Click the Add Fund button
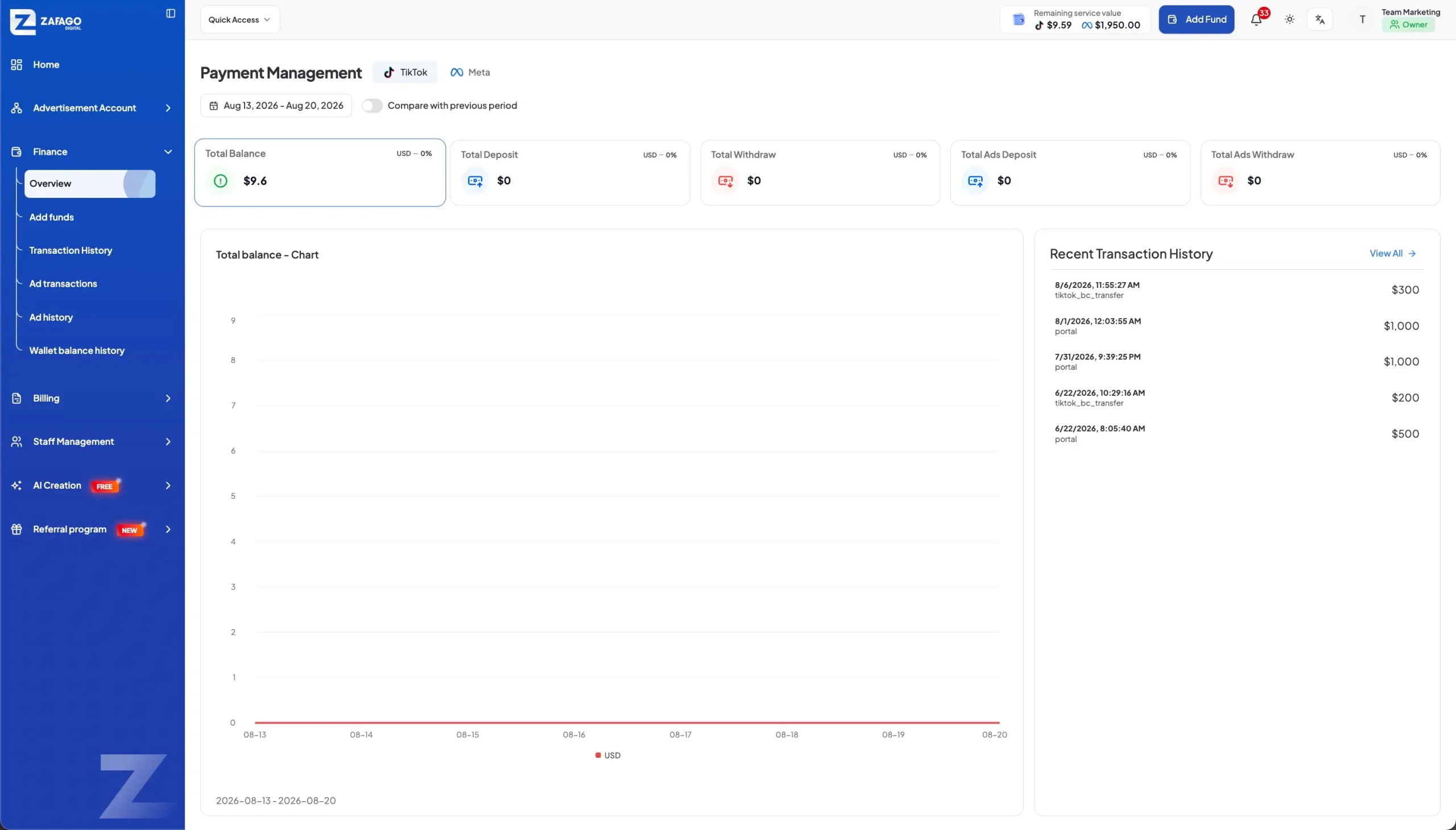 tap(1196, 19)
